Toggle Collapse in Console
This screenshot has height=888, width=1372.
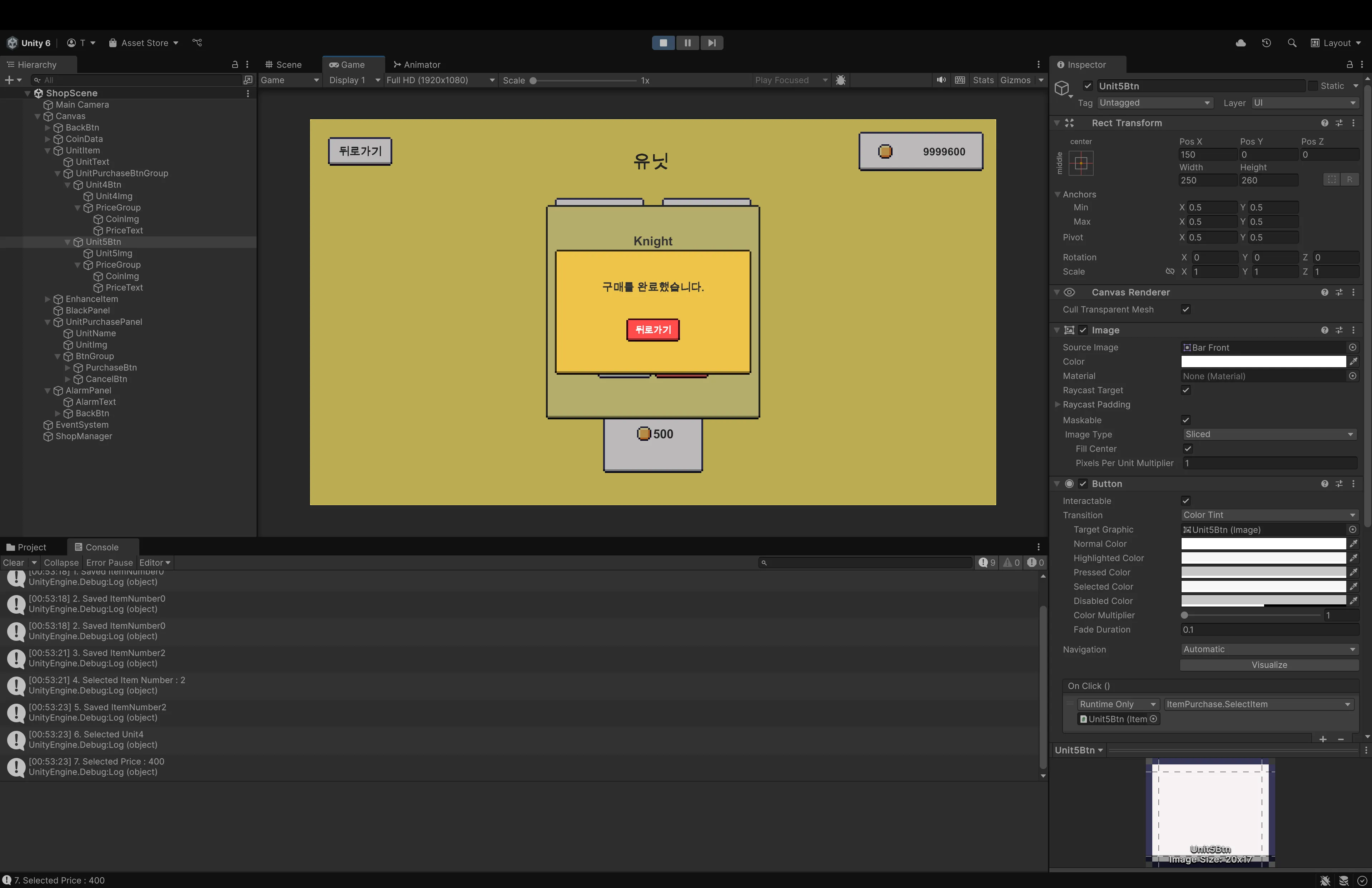[x=61, y=563]
